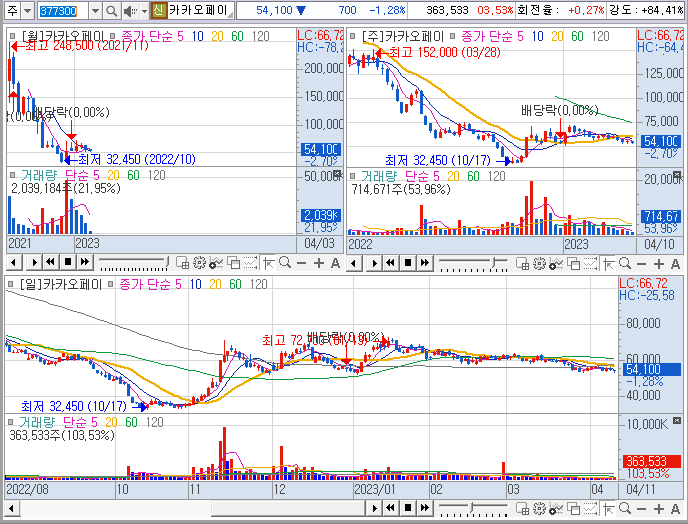Screen dimensions: 688x524
Task: Toggle the [월]카카오페이 series checkbox
Action: coord(12,36)
